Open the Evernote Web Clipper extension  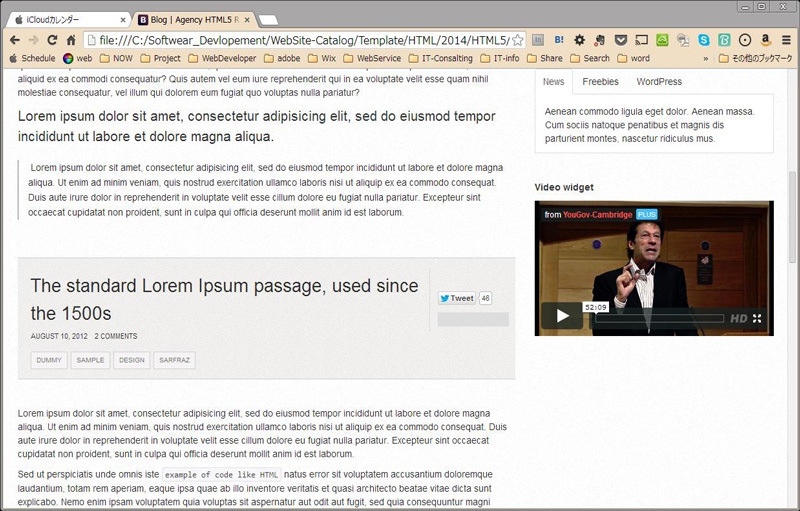click(x=600, y=40)
